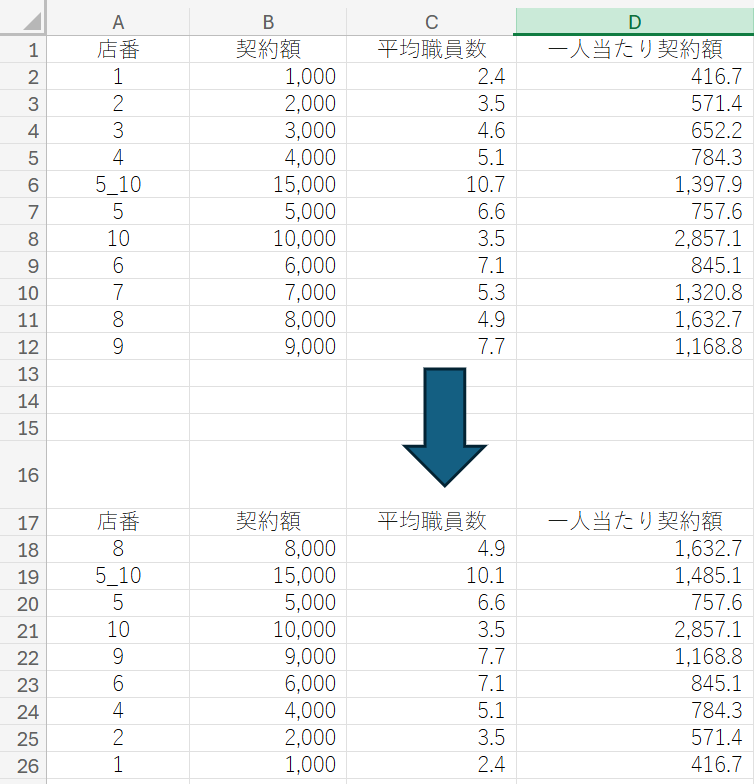The height and width of the screenshot is (784, 754).
Task: Click cell D8 showing 2,857.1
Action: click(x=634, y=238)
